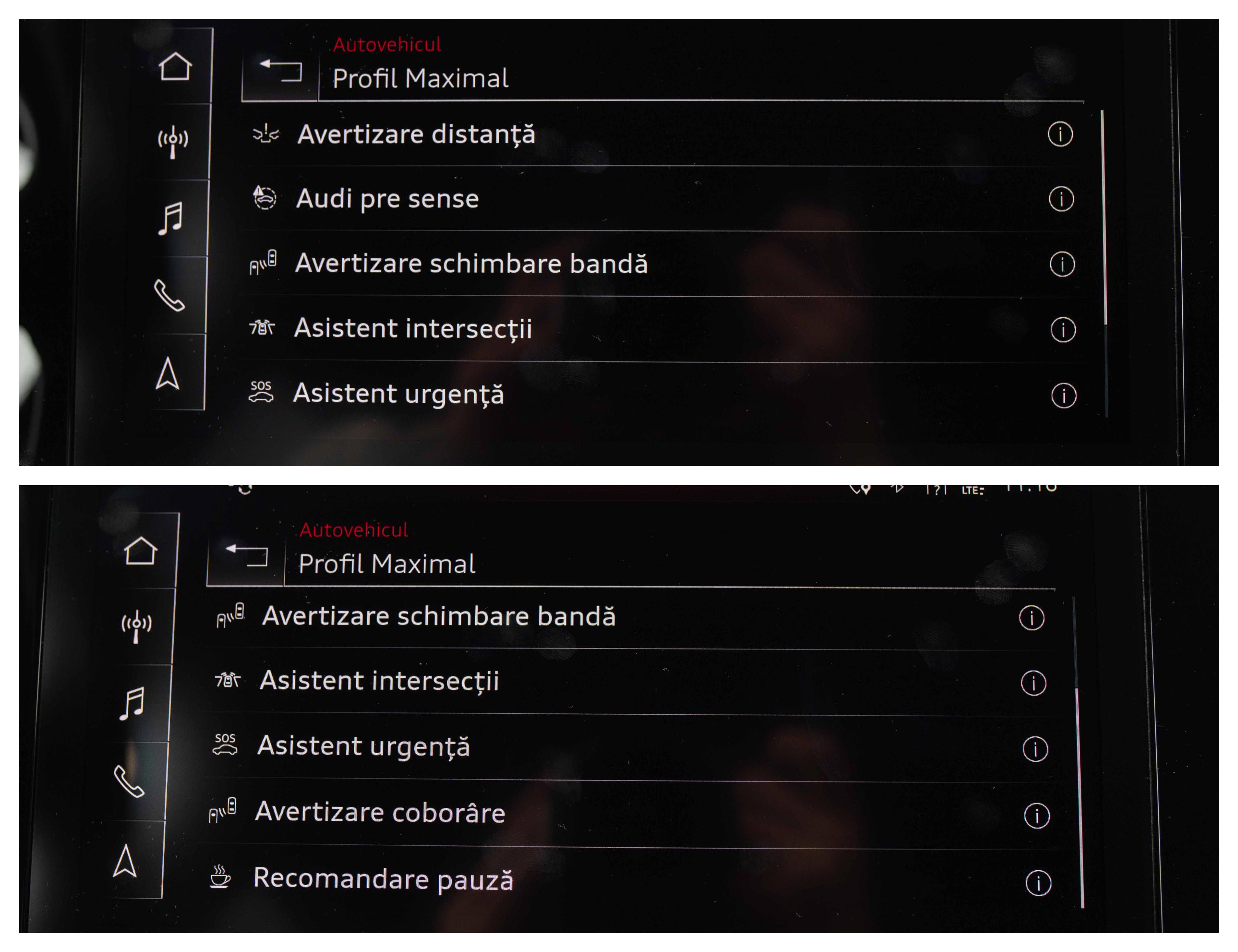Open Media music note in upper screen
This screenshot has height=952, width=1238.
click(x=171, y=218)
